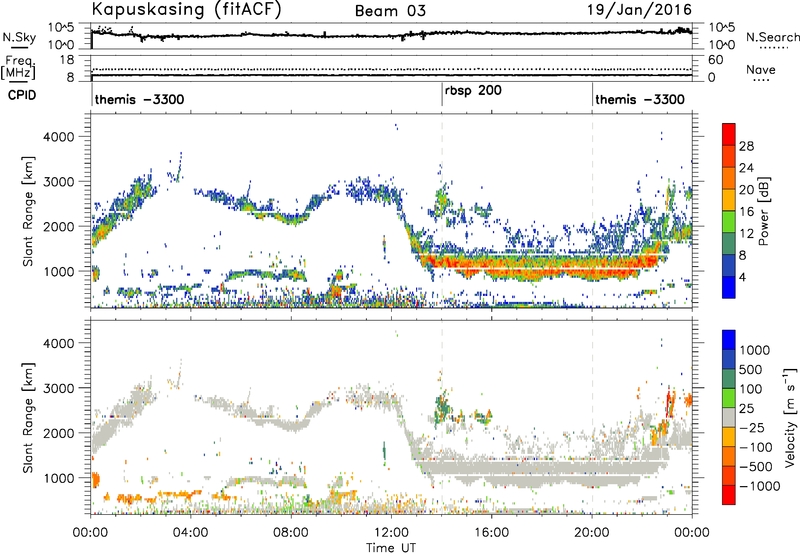Click the 'N.Sky' legend label
800x554 pixels.
pyautogui.click(x=19, y=37)
